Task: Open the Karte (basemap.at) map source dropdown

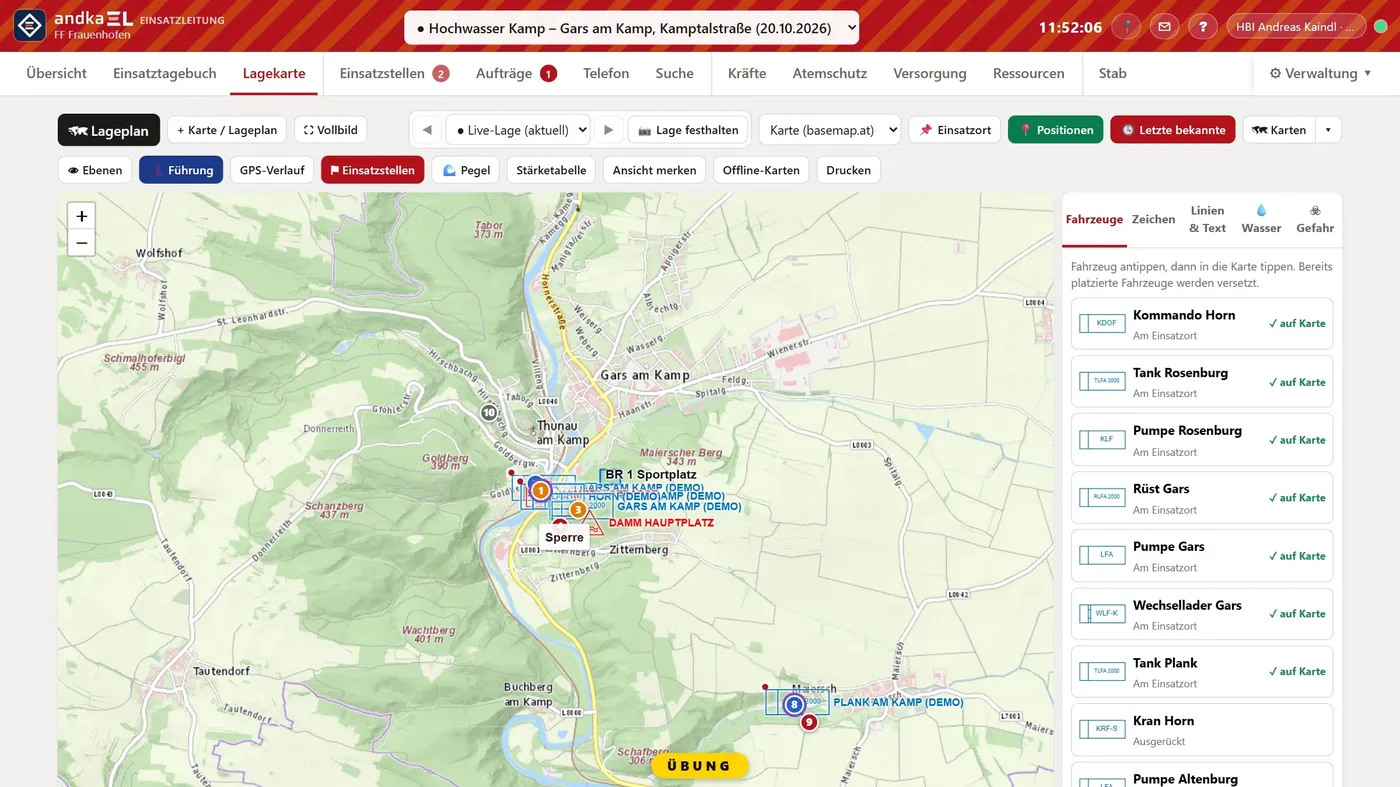Action: (830, 130)
